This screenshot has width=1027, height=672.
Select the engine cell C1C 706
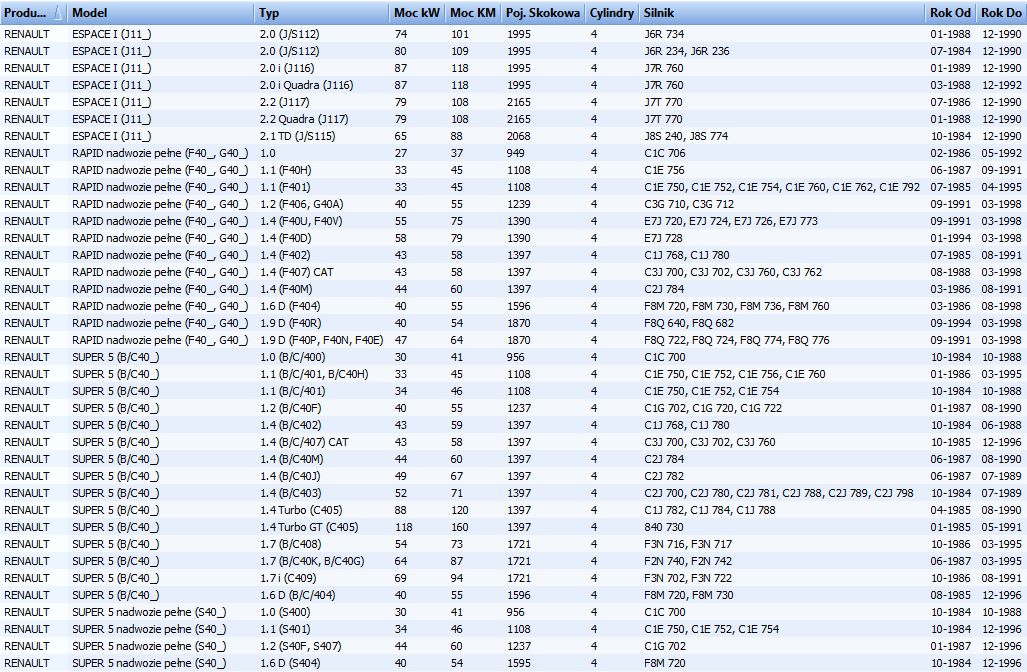click(x=665, y=153)
